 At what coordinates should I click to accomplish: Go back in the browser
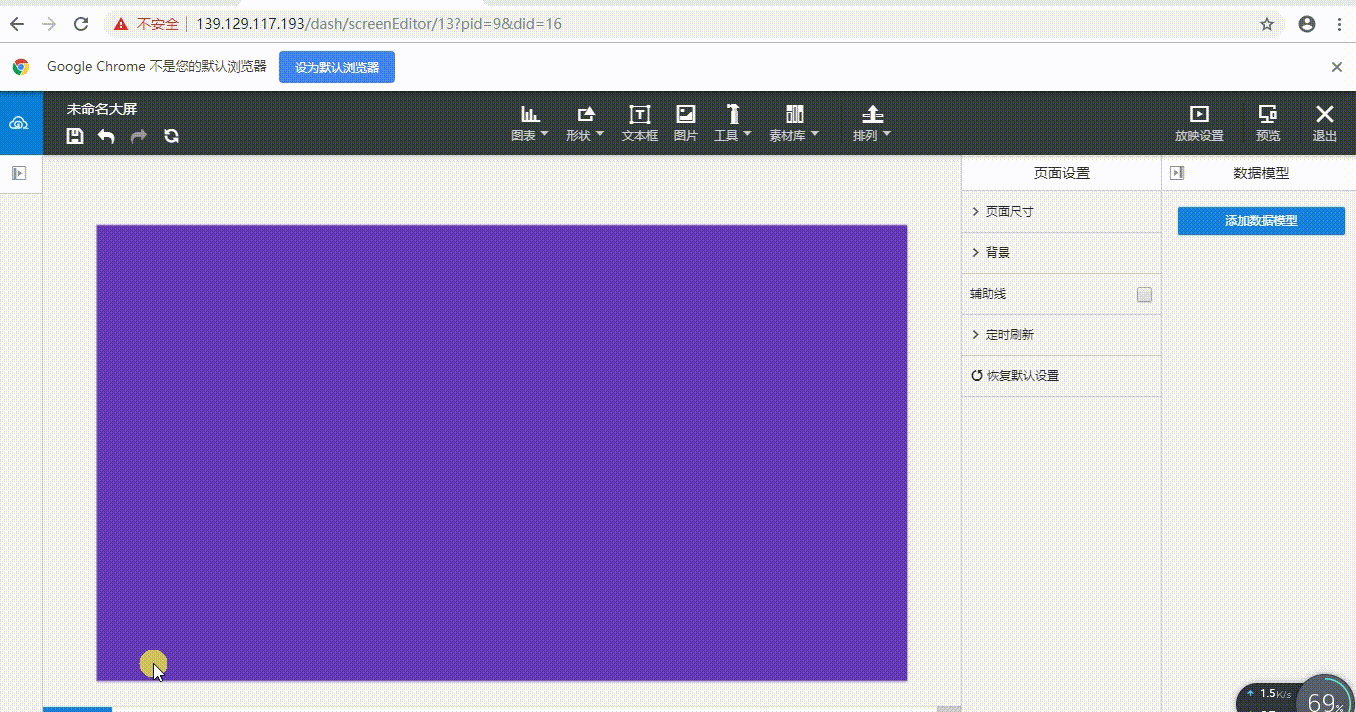17,24
